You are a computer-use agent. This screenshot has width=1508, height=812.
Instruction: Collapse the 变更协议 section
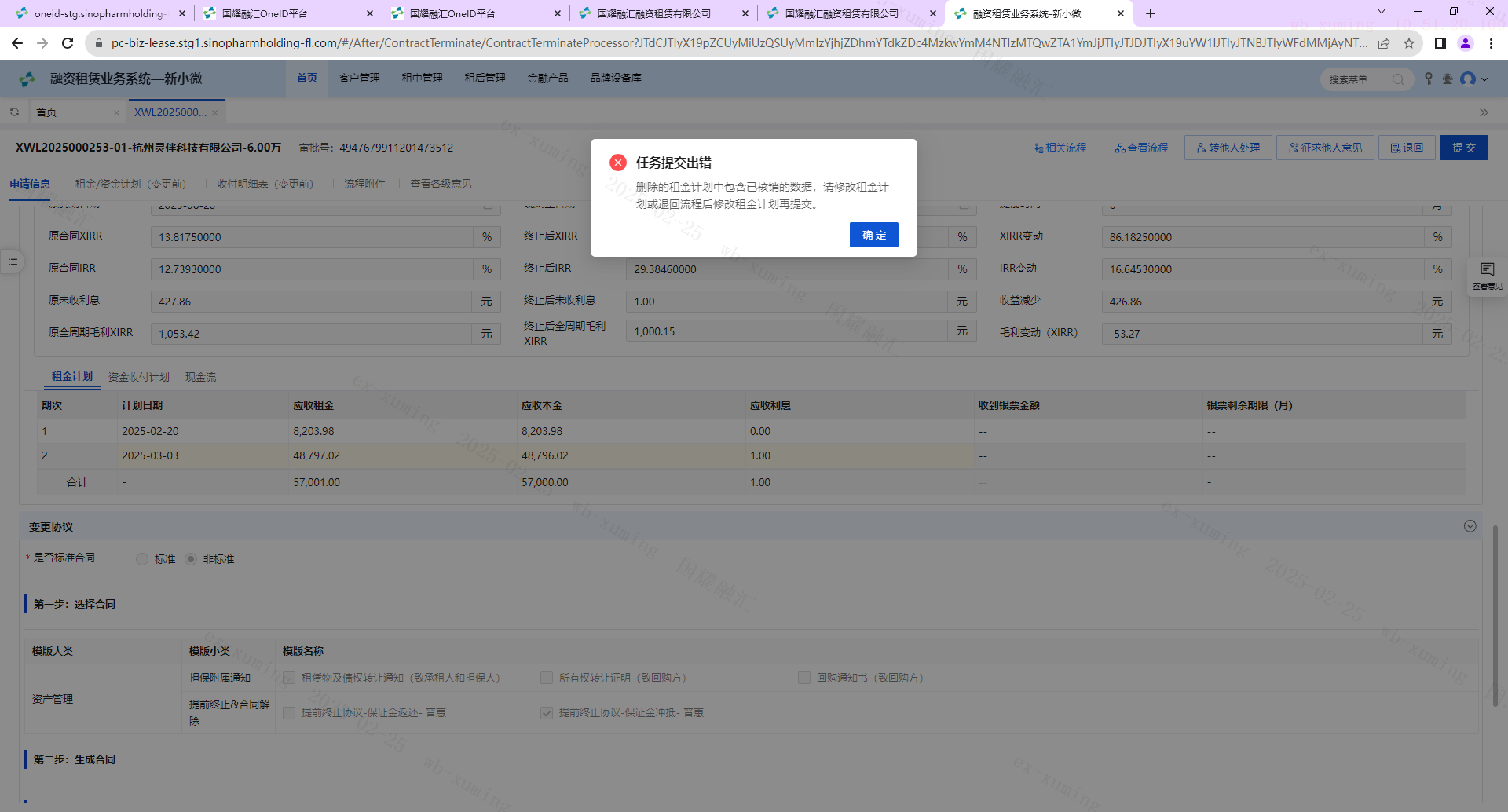[1470, 526]
